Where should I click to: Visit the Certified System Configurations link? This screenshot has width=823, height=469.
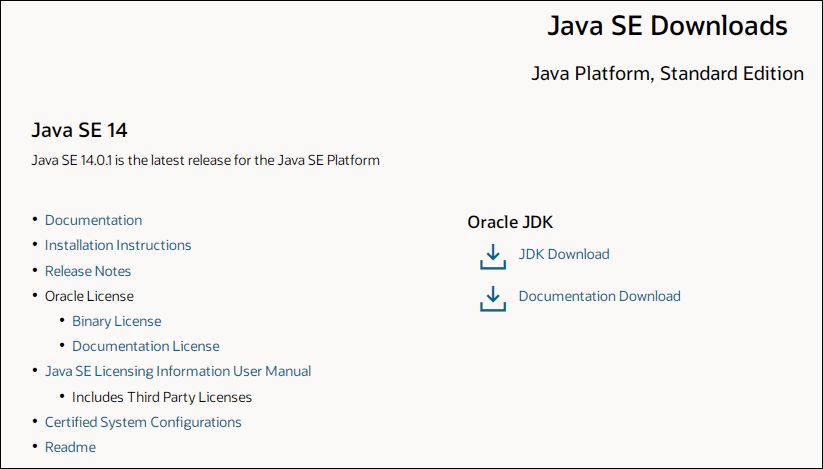pos(143,422)
